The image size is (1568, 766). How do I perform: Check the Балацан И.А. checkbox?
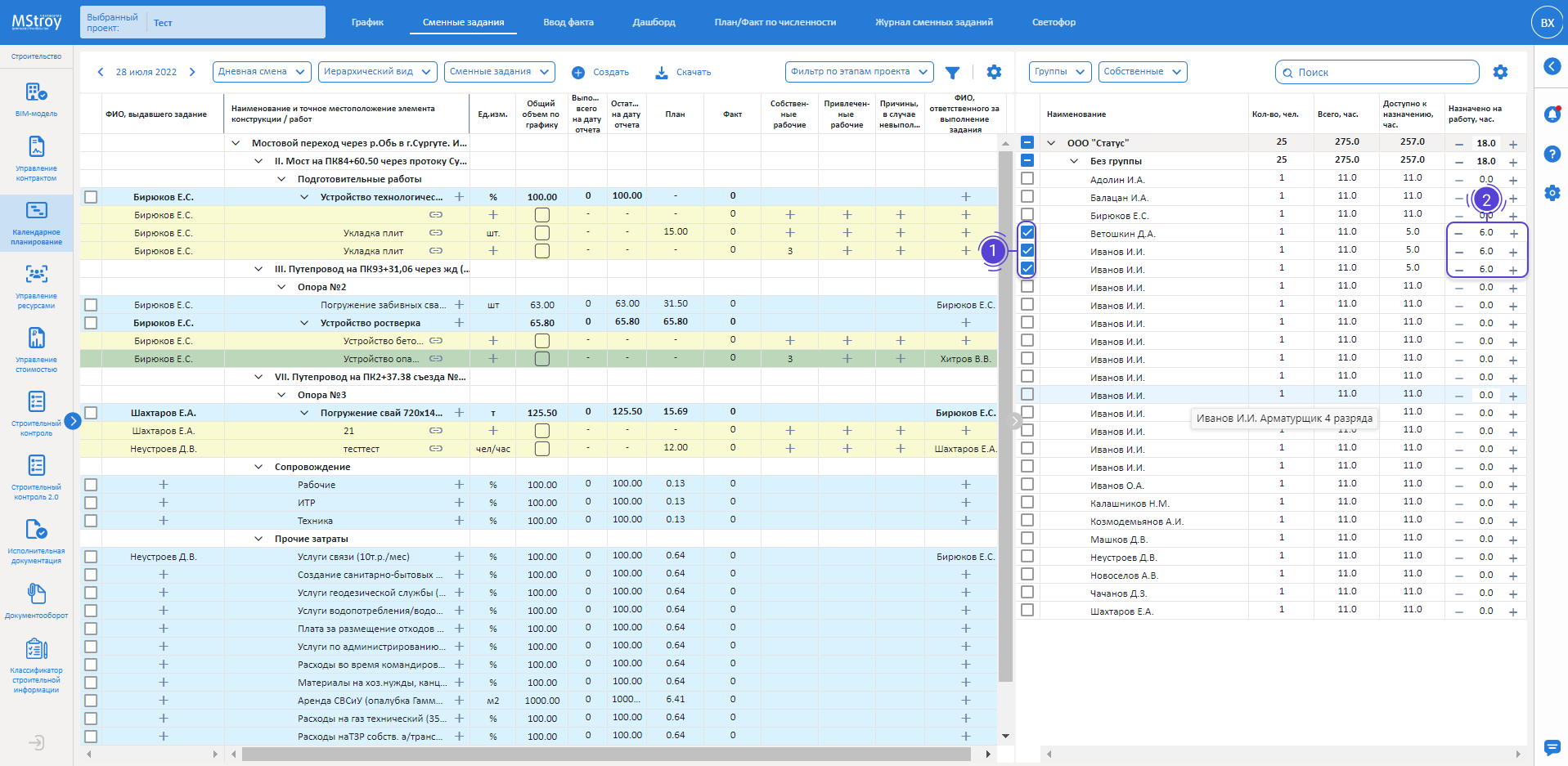click(x=1027, y=196)
